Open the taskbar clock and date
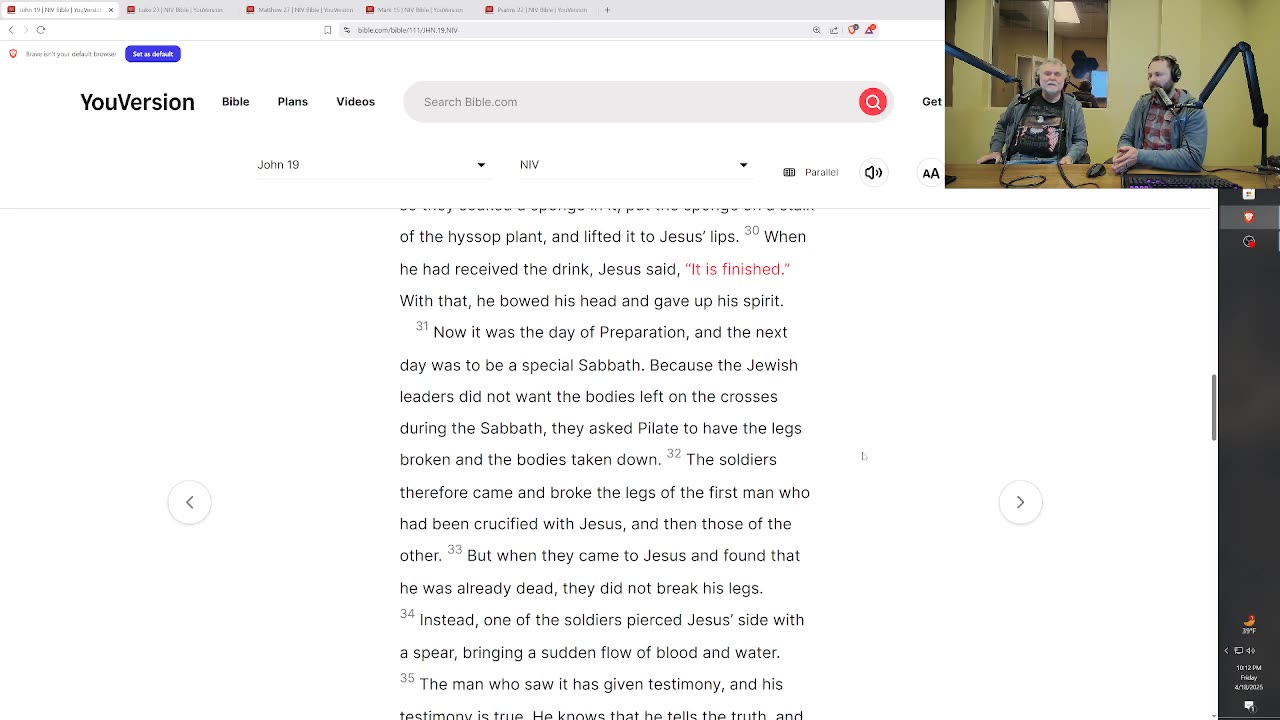Screen dimensions: 1280x720 pos(1249,677)
